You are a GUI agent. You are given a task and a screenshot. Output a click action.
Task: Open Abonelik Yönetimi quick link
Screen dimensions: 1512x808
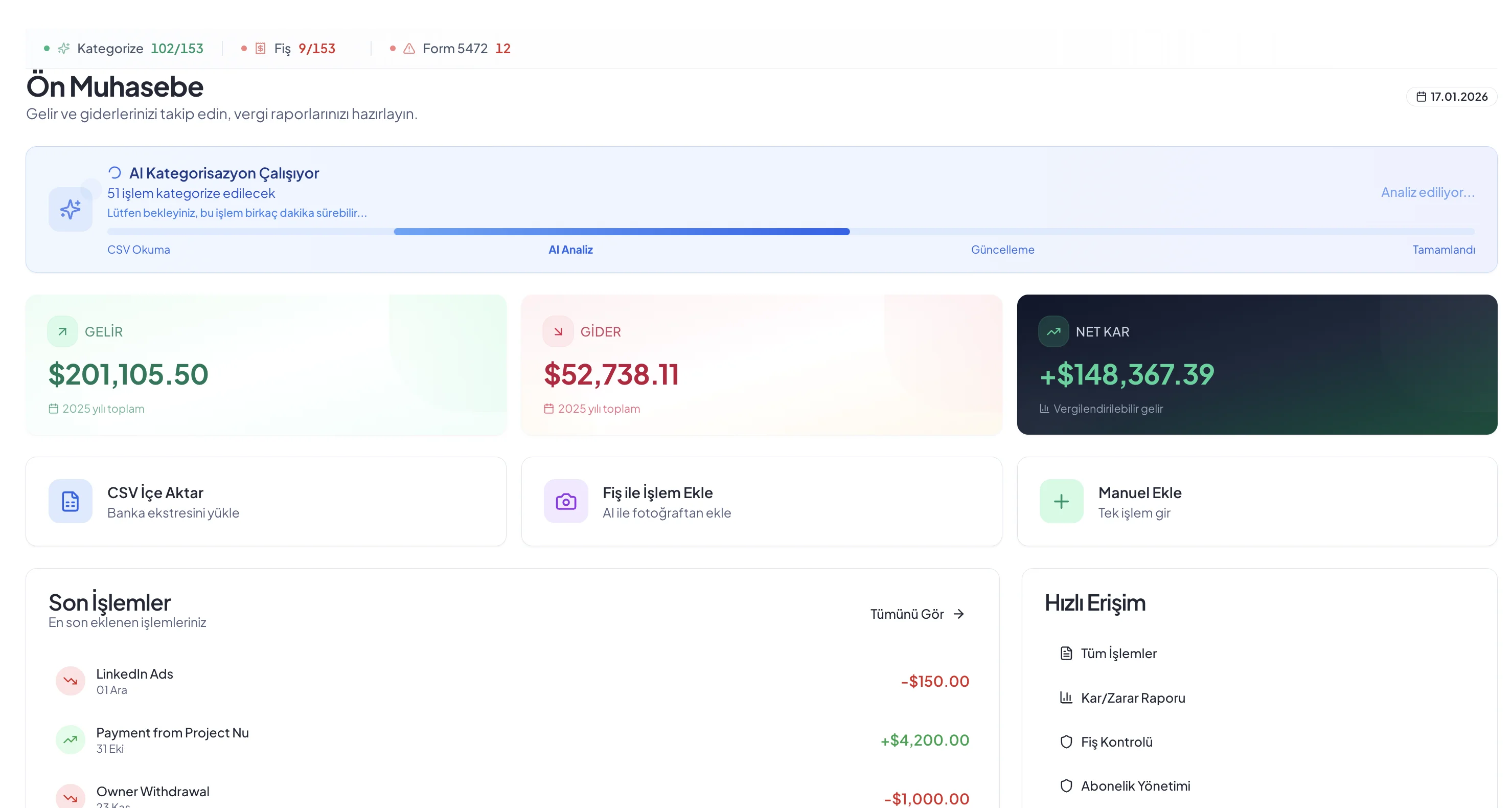point(1135,785)
